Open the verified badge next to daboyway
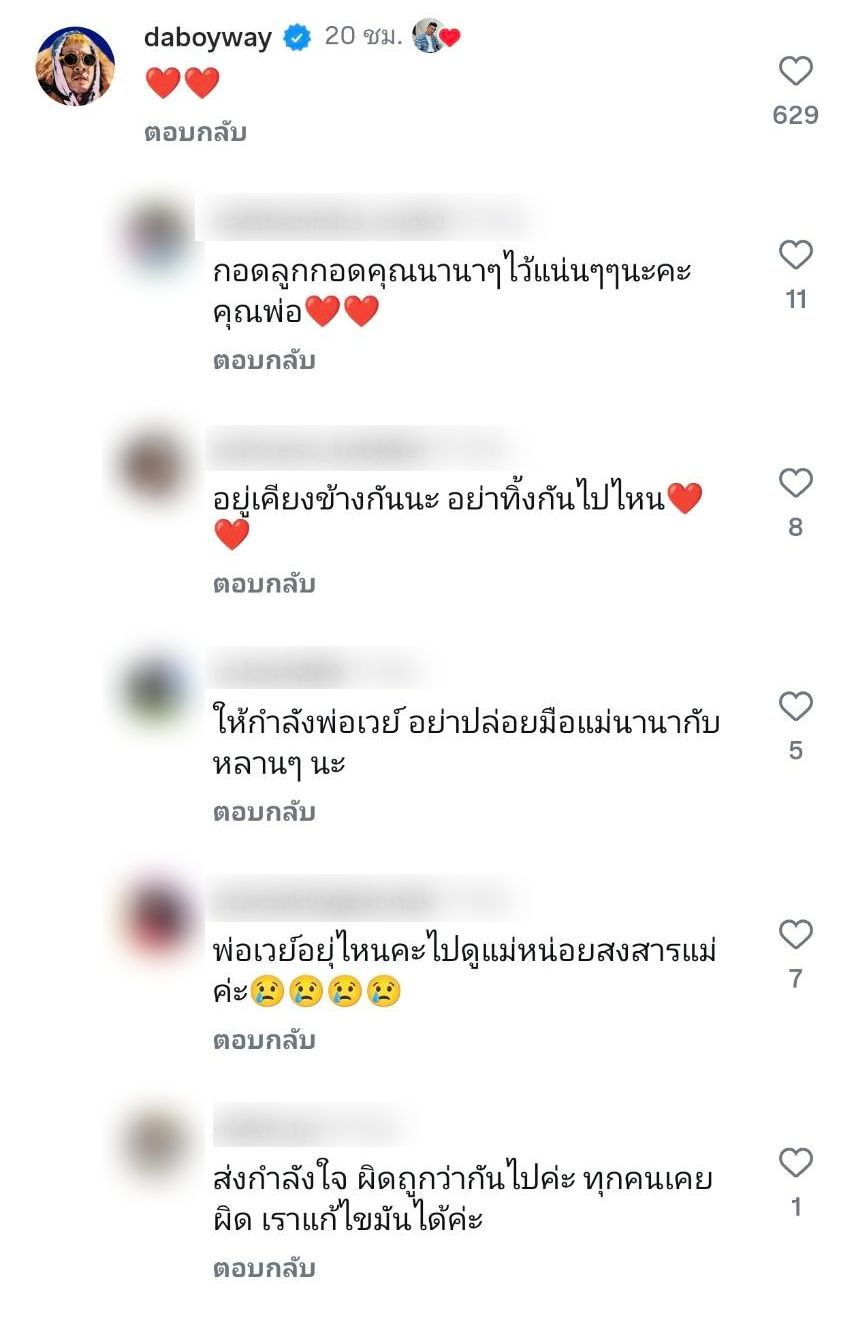This screenshot has width=858, height=1319. [297, 38]
